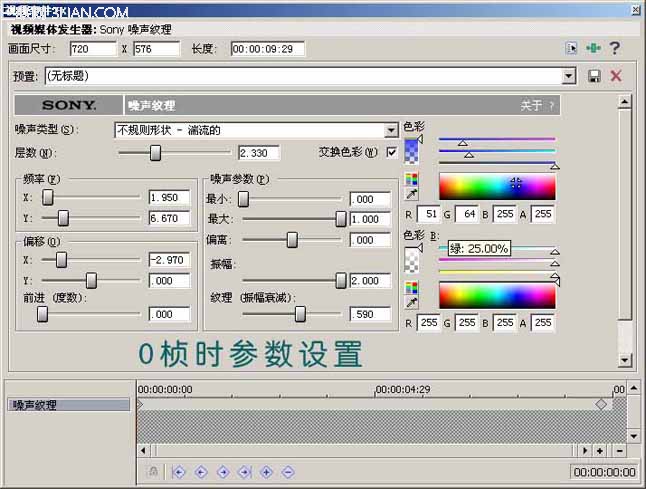Open the 噪声类型 (S) noise type dropdown

(x=391, y=131)
